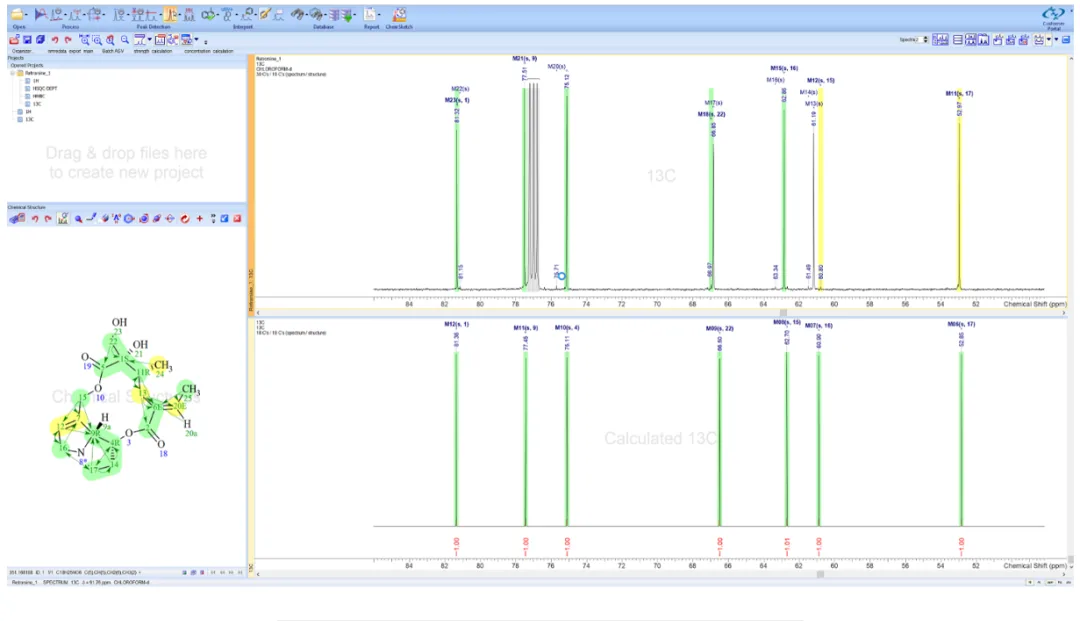The height and width of the screenshot is (621, 1080).
Task: Open the dropdown arrow beside Open icon
Action: click(x=25, y=15)
